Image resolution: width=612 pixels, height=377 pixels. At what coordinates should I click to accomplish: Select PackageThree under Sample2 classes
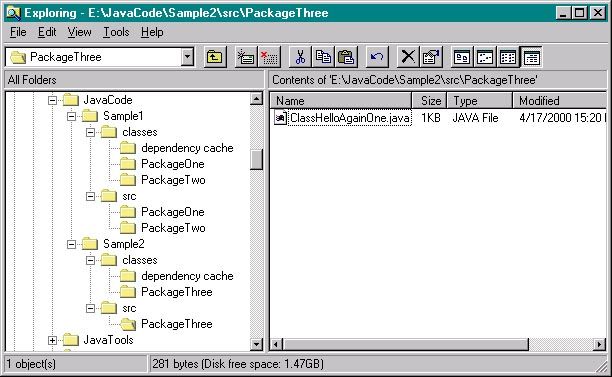click(176, 292)
